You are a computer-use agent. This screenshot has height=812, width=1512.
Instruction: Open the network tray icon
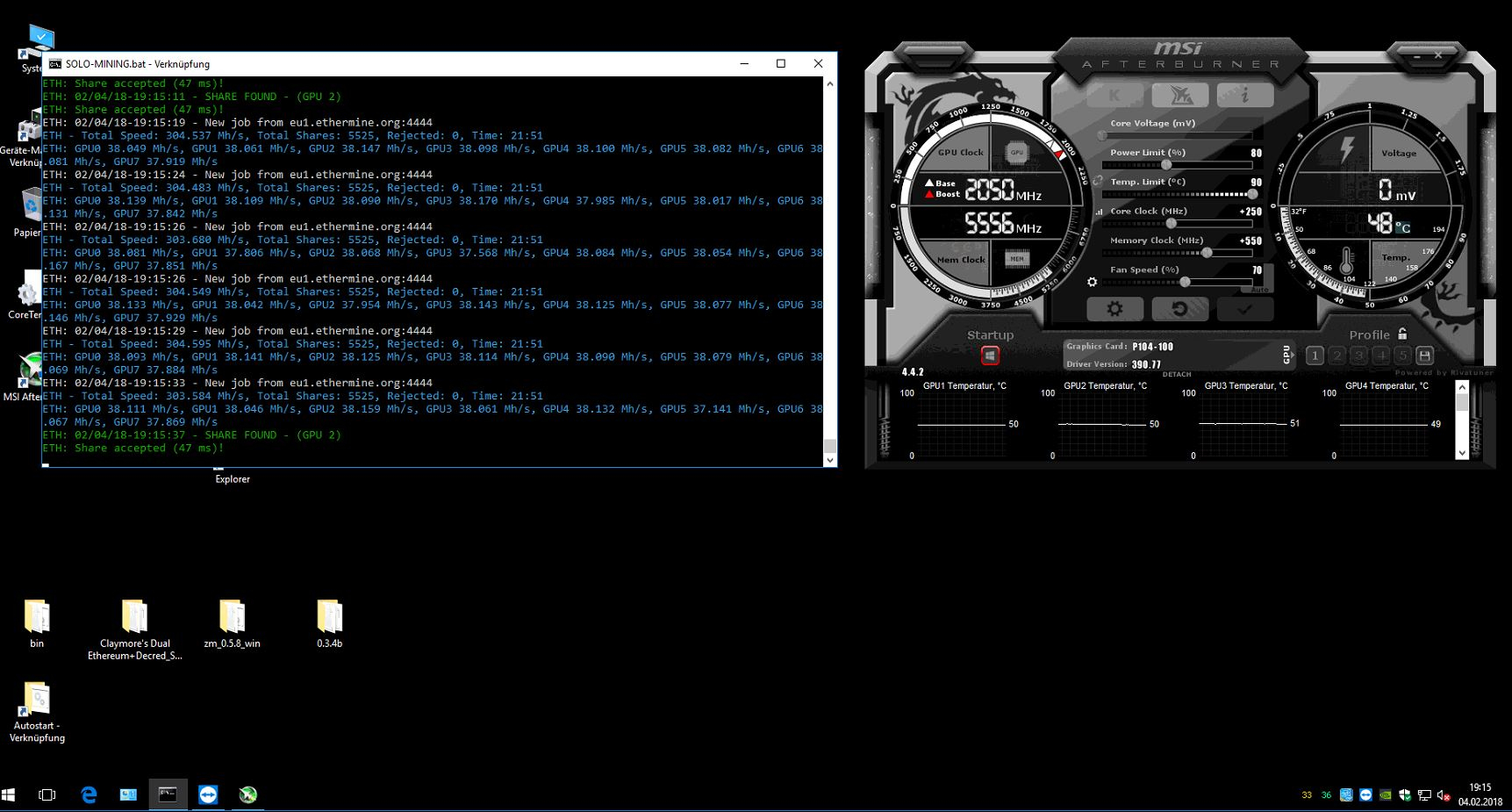tap(1424, 795)
